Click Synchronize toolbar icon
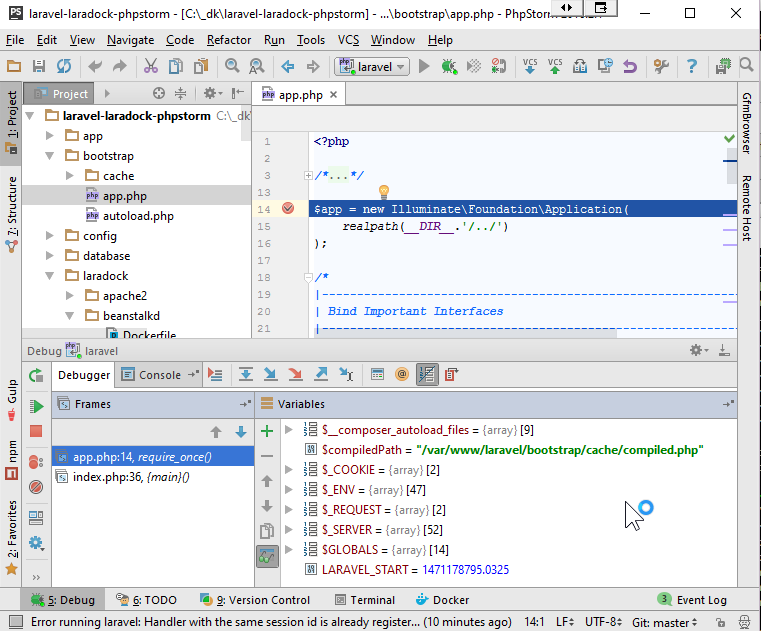 coord(64,66)
